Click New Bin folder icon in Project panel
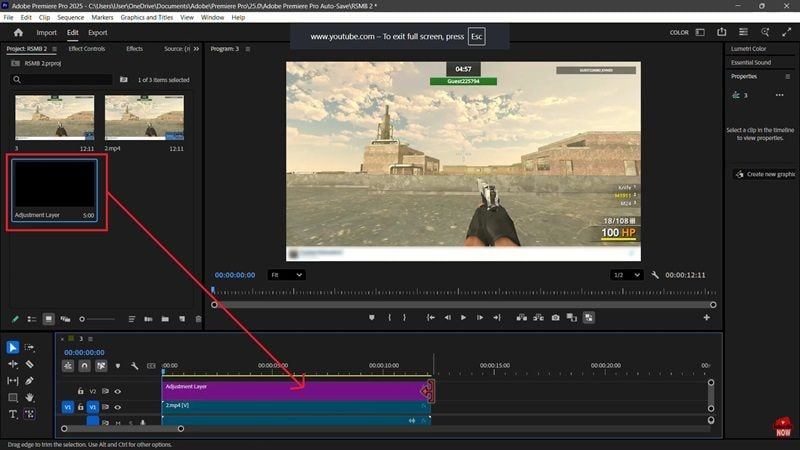800x450 pixels. pyautogui.click(x=165, y=319)
